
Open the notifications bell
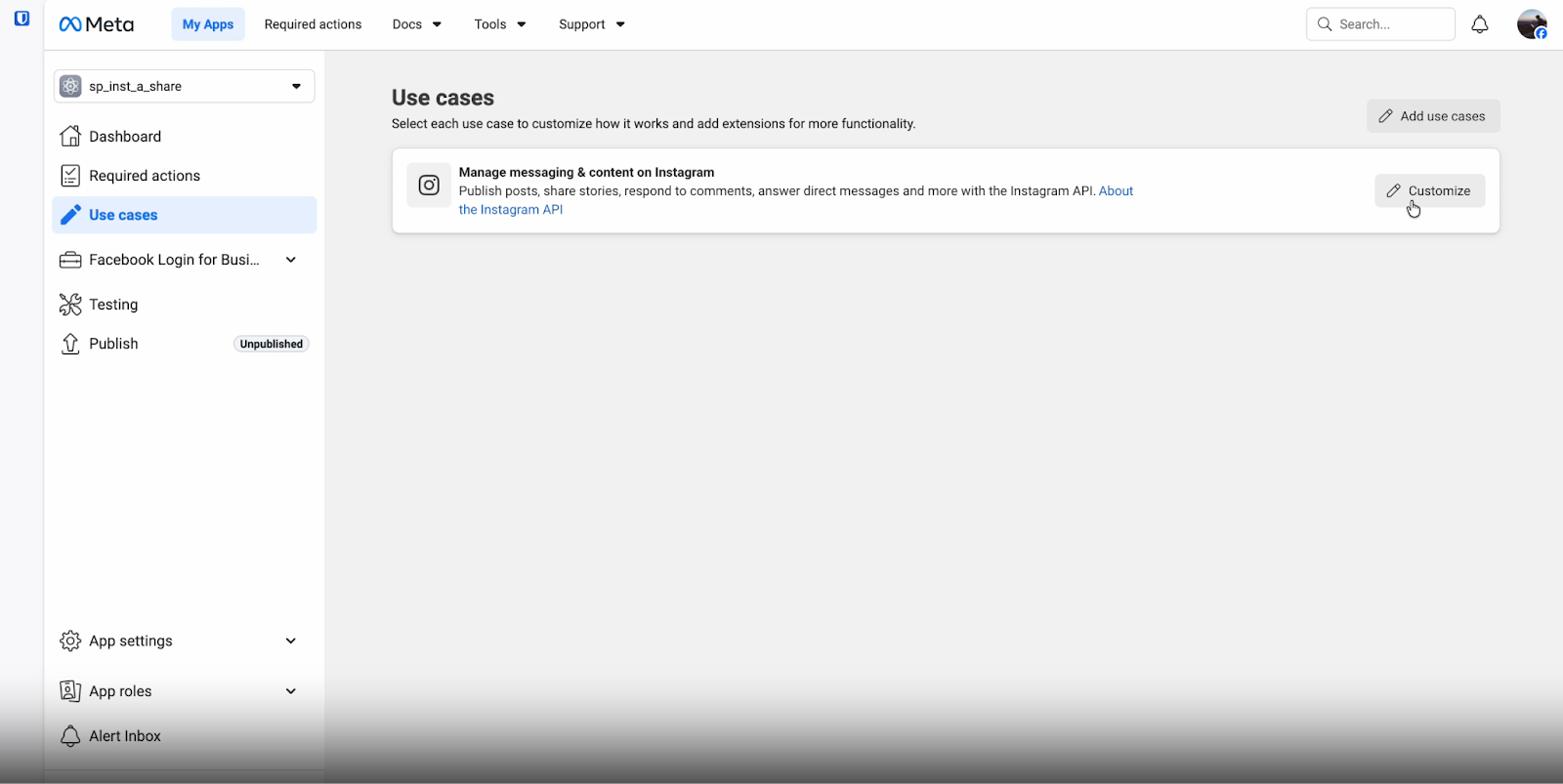(x=1480, y=24)
